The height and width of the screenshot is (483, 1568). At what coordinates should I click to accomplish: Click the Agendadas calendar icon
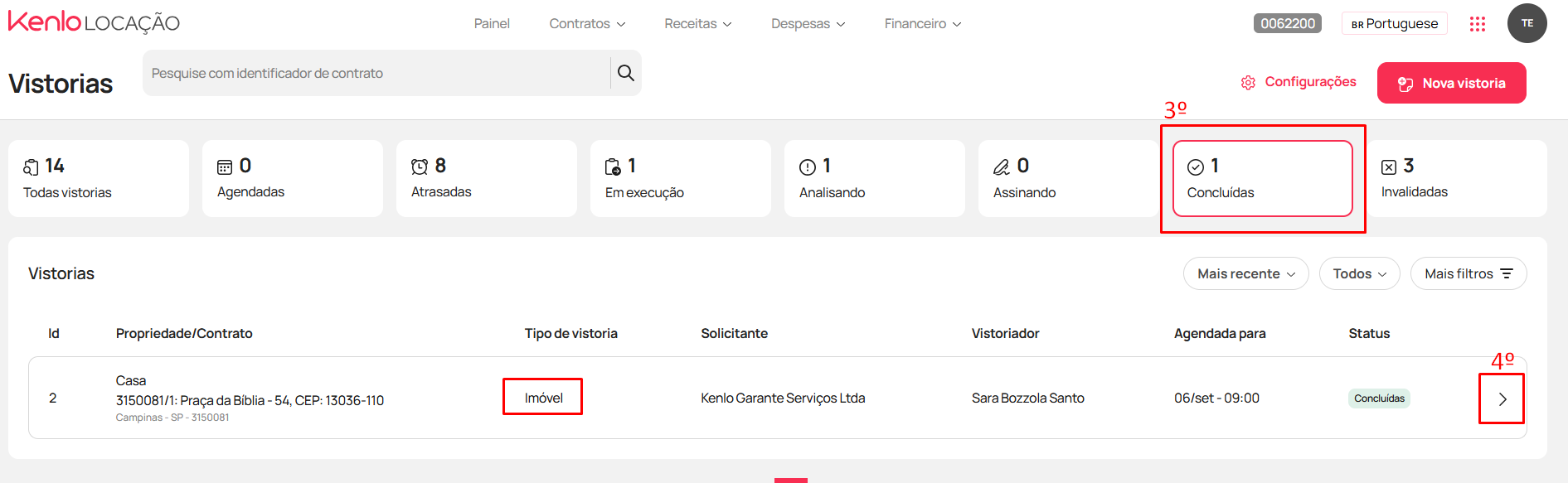point(225,167)
